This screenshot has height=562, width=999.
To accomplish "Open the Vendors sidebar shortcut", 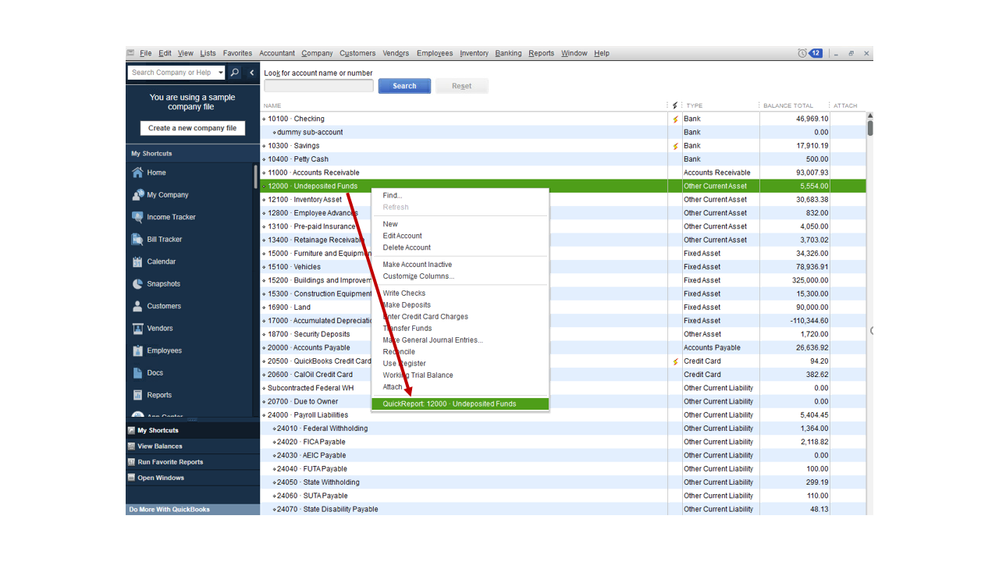I will tap(152, 329).
